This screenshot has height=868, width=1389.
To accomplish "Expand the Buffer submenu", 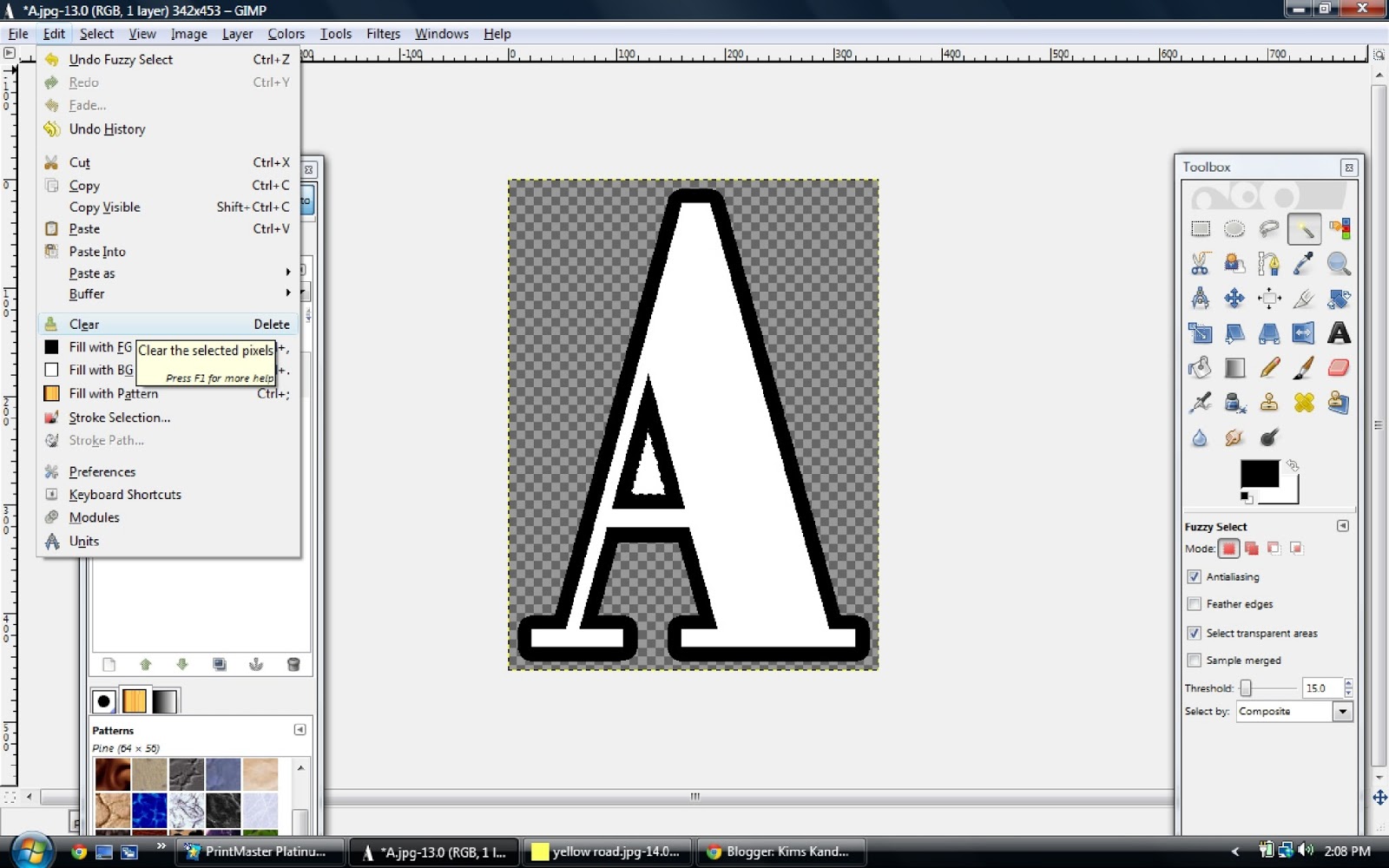I will 168,294.
